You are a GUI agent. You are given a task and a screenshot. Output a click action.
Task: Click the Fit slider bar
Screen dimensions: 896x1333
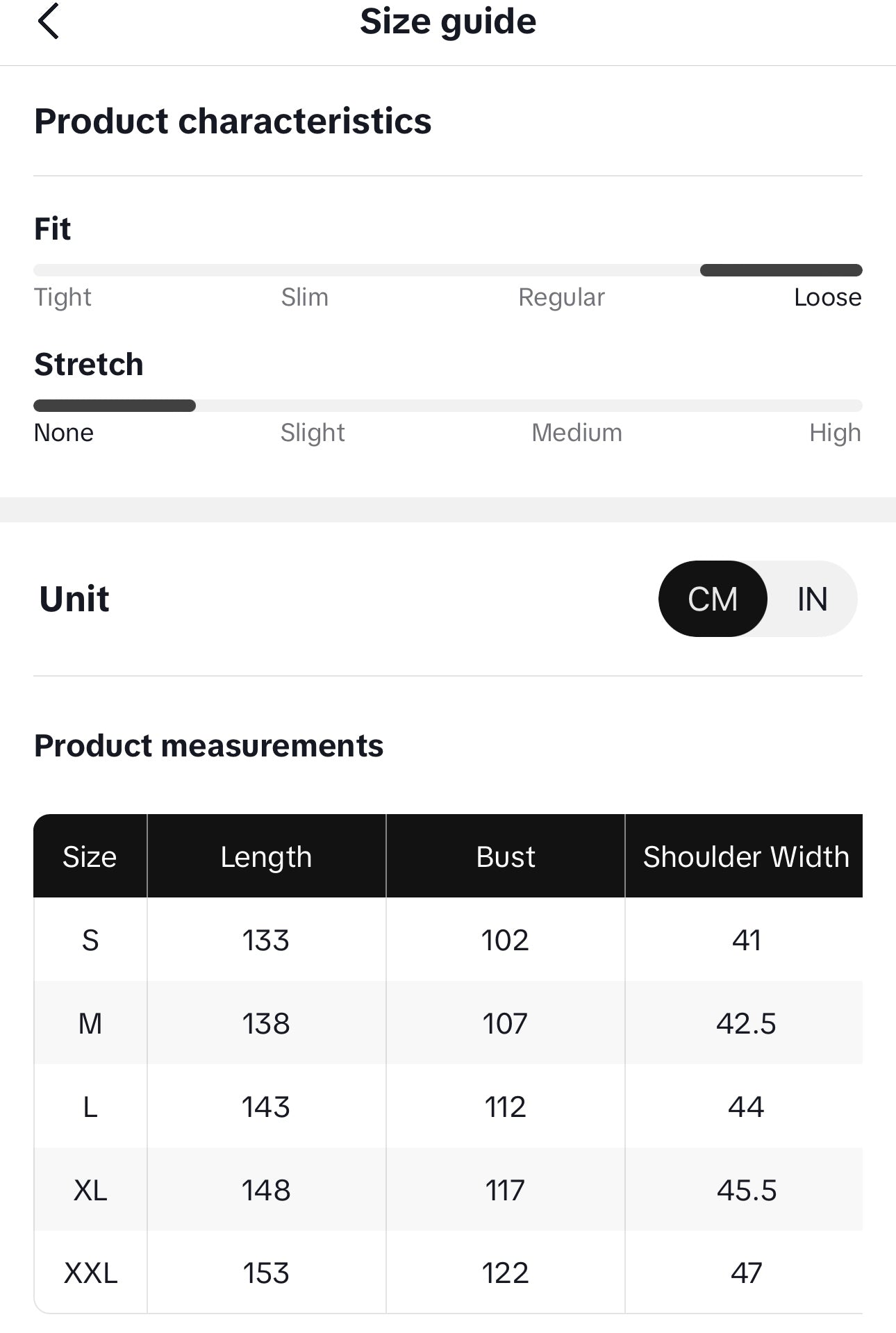click(448, 270)
